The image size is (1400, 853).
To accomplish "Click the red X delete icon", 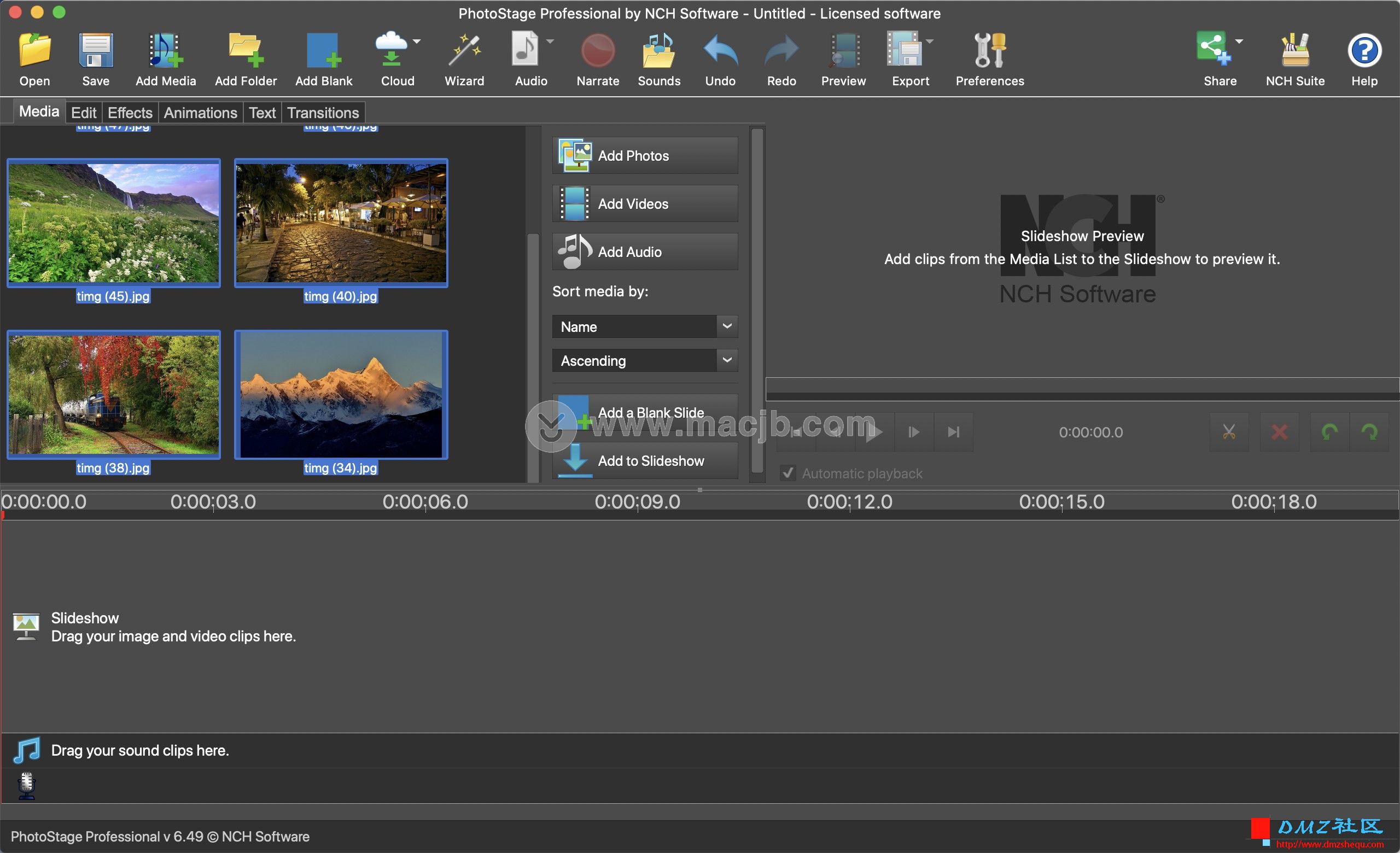I will pos(1279,432).
